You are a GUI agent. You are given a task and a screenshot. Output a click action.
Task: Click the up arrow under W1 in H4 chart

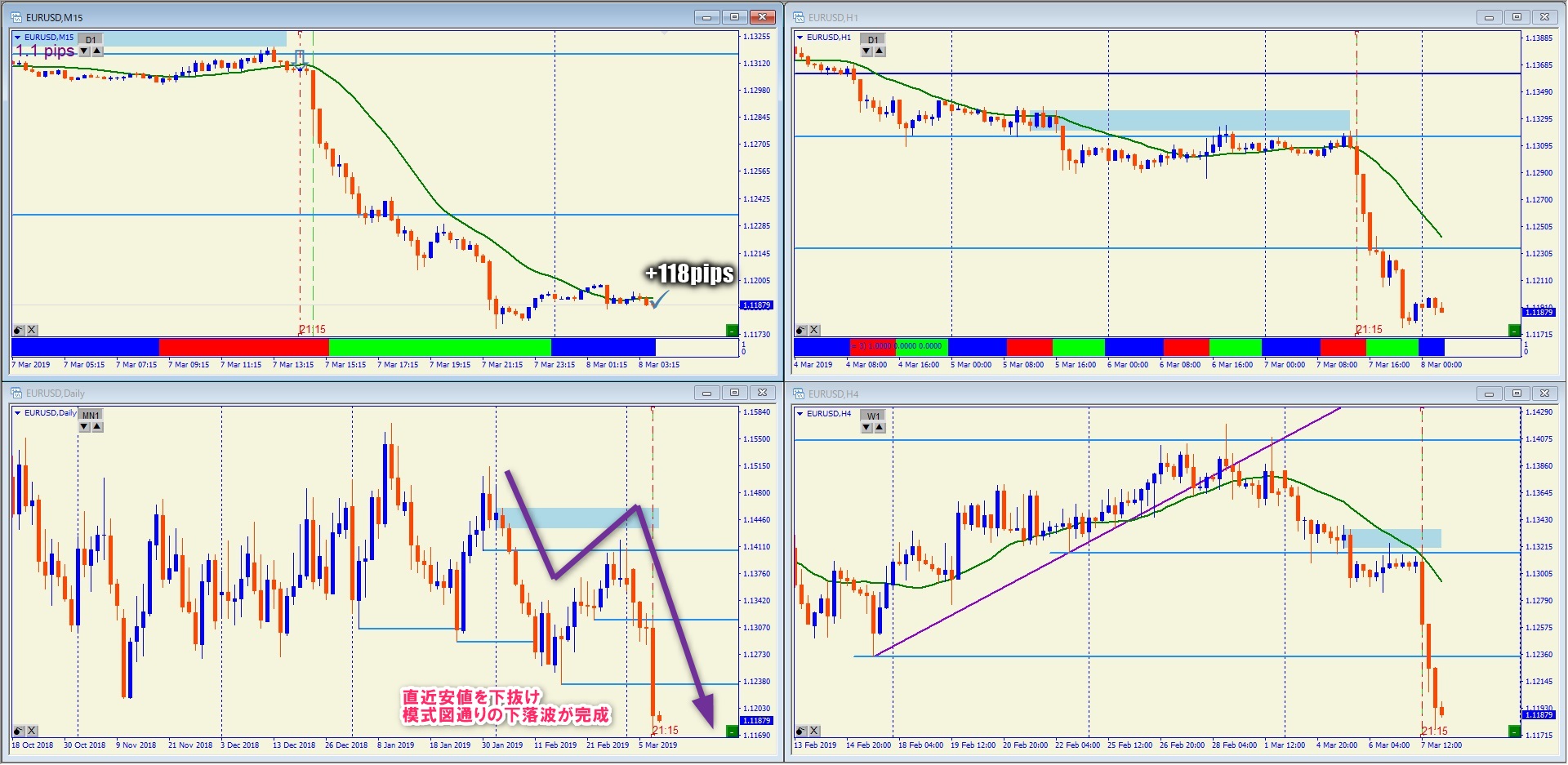[880, 427]
